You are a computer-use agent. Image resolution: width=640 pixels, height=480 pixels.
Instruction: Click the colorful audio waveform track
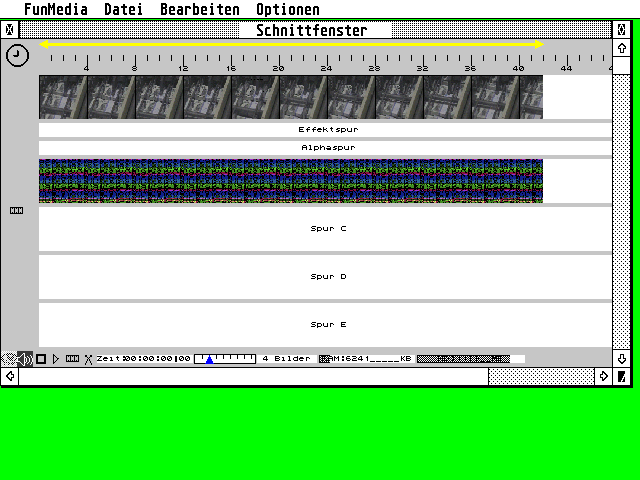[290, 181]
